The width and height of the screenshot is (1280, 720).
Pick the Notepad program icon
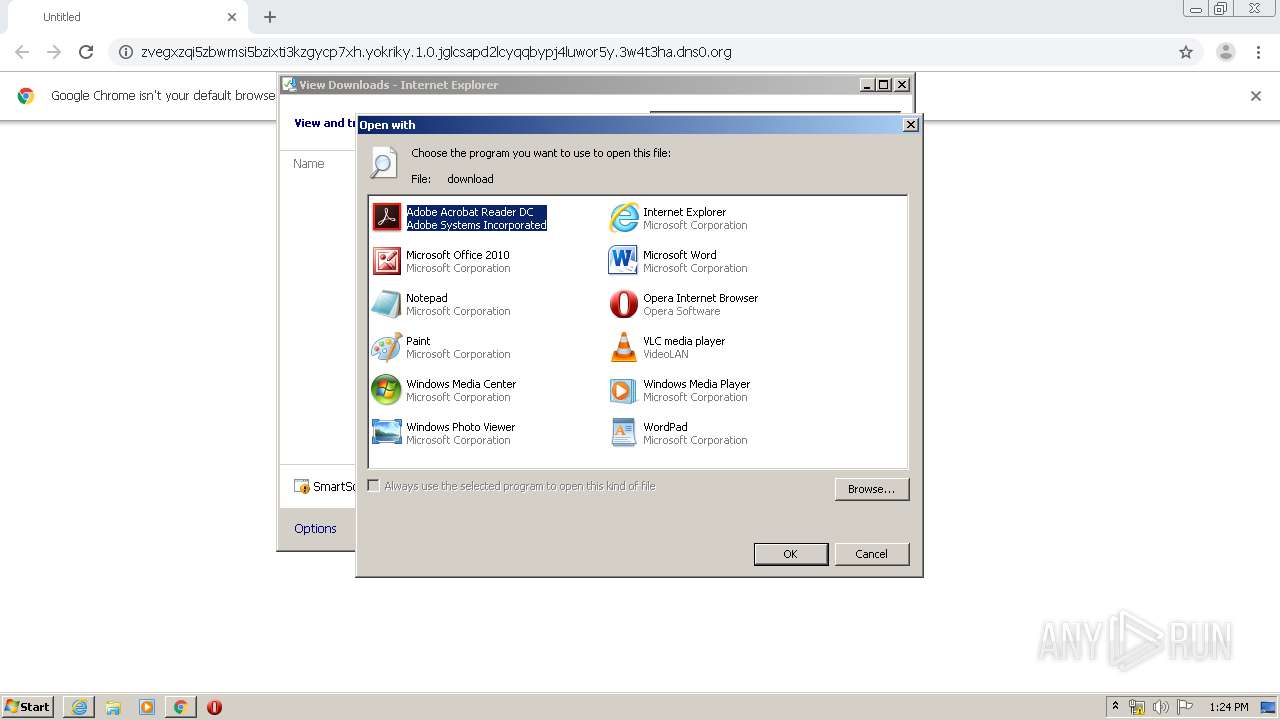point(387,303)
